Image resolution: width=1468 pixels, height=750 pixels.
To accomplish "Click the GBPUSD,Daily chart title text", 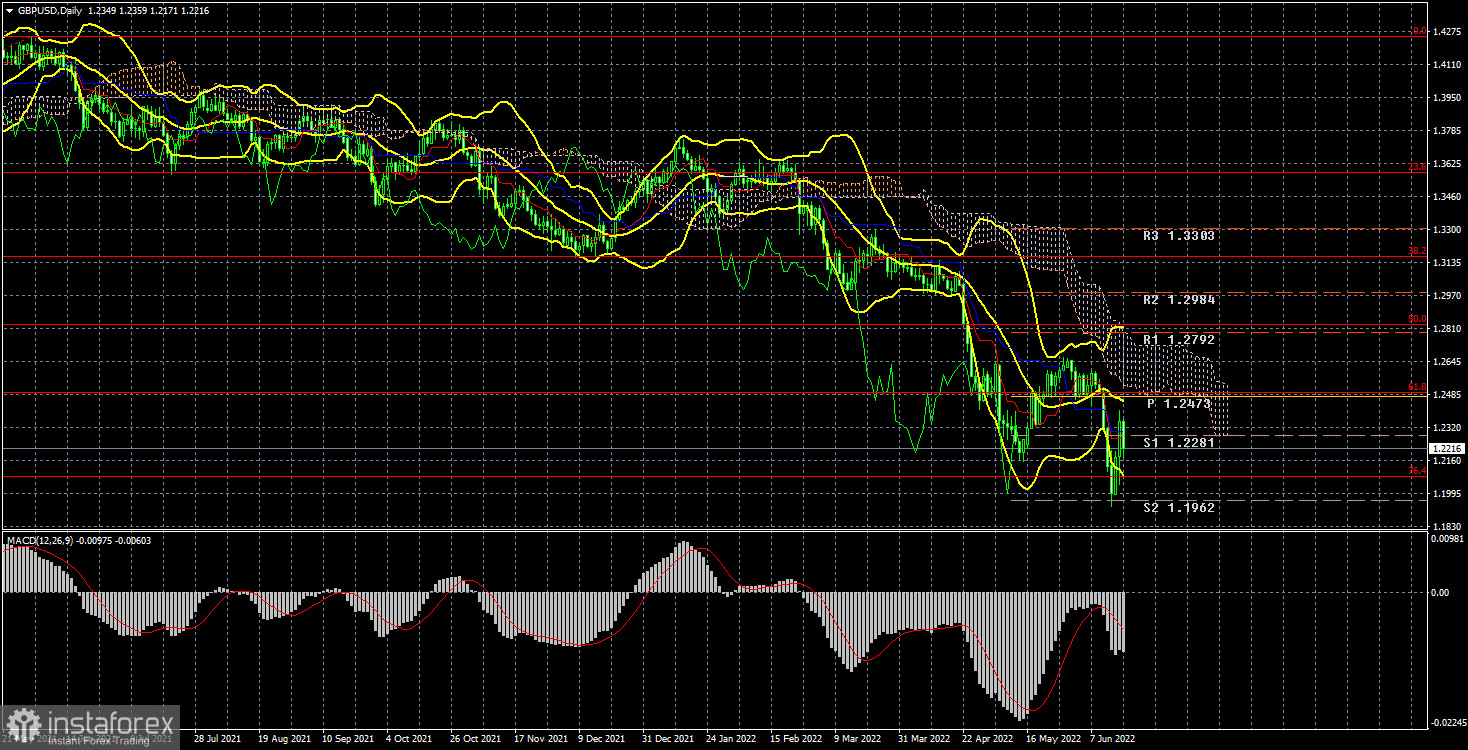I will [50, 9].
